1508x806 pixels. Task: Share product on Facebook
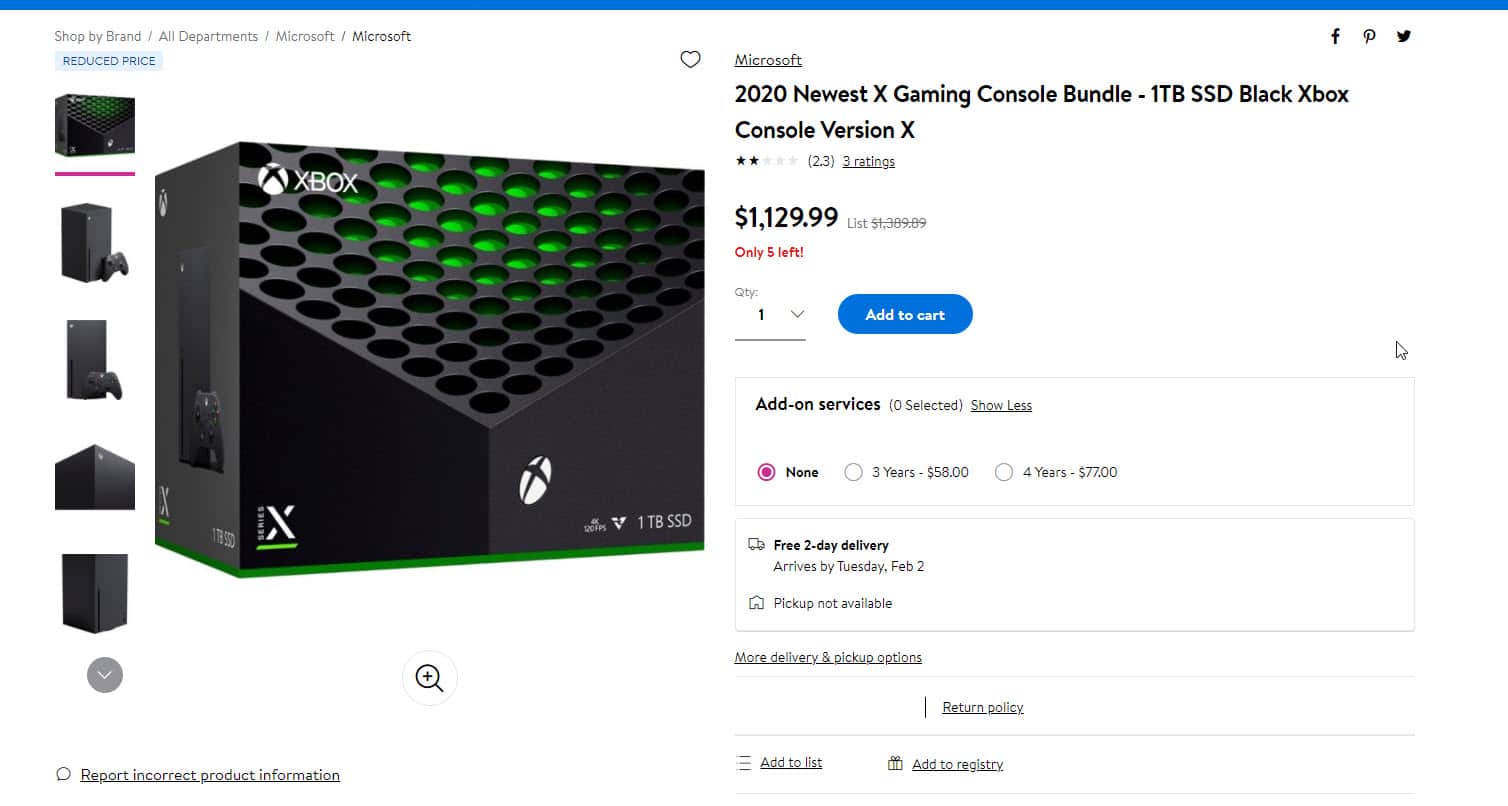click(1335, 37)
